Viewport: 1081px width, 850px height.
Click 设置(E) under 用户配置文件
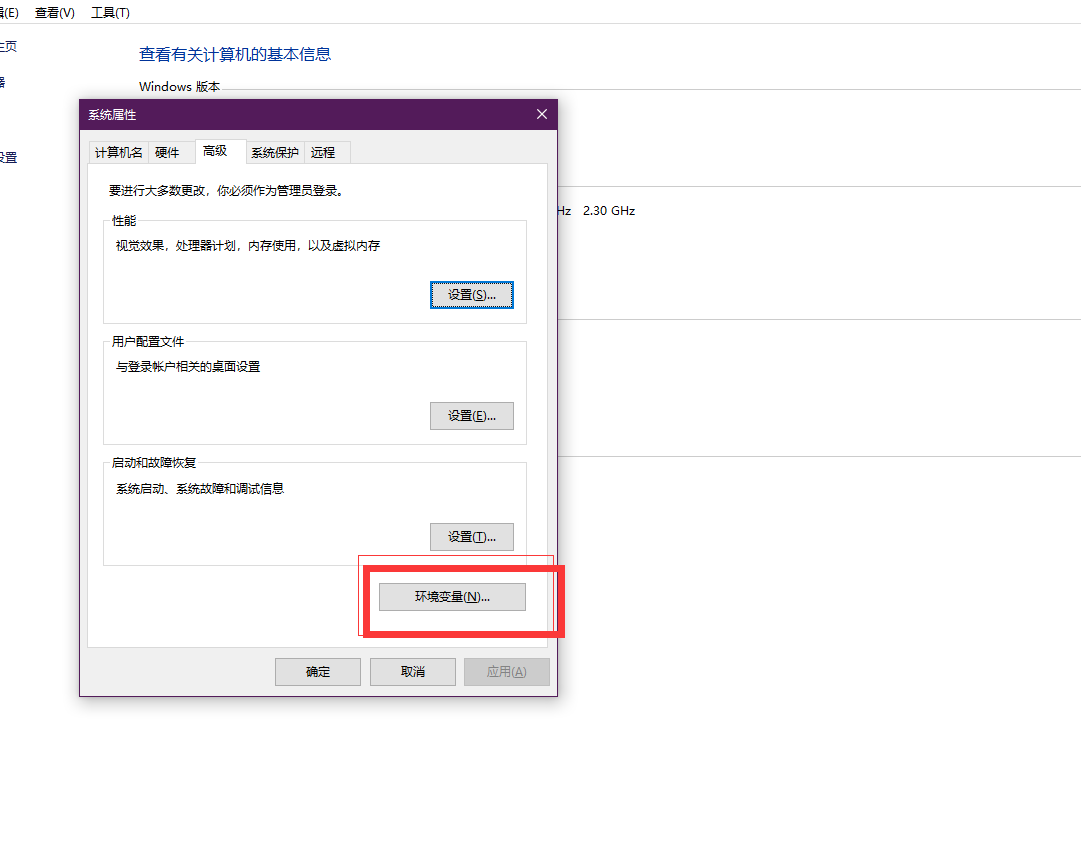471,416
